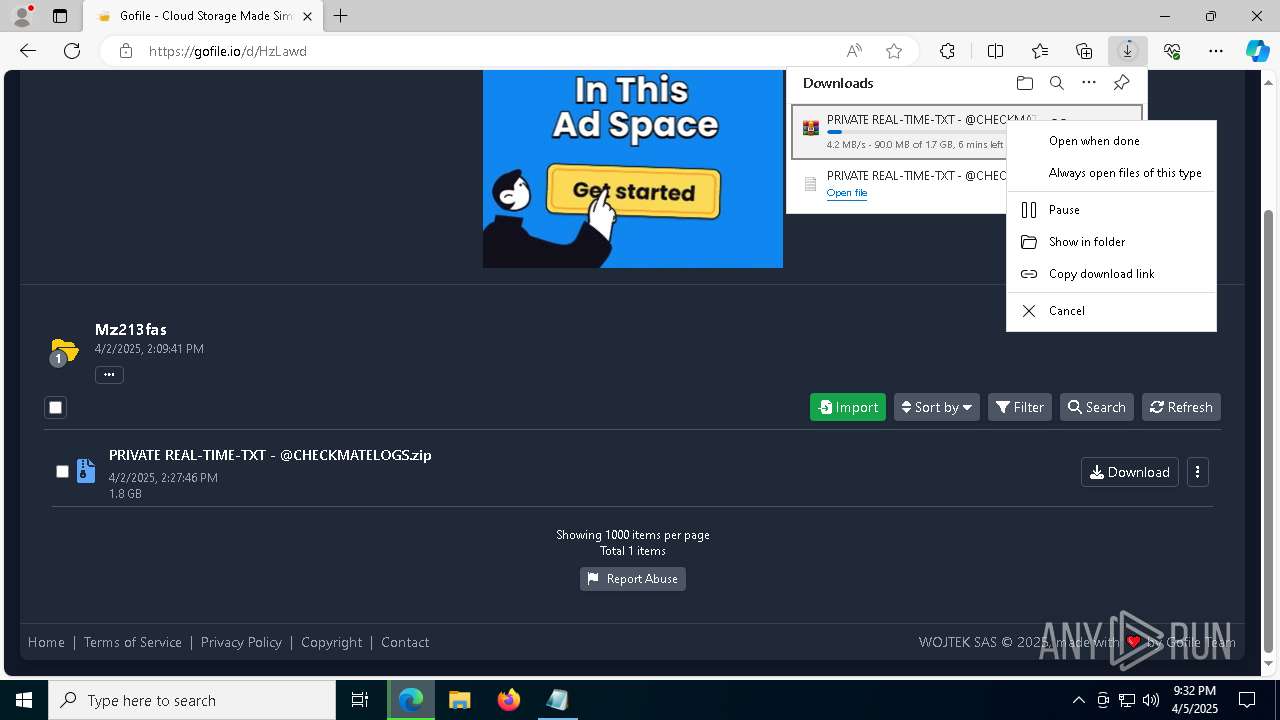Click the download progress bar
The width and height of the screenshot is (1280, 720).
(x=916, y=132)
